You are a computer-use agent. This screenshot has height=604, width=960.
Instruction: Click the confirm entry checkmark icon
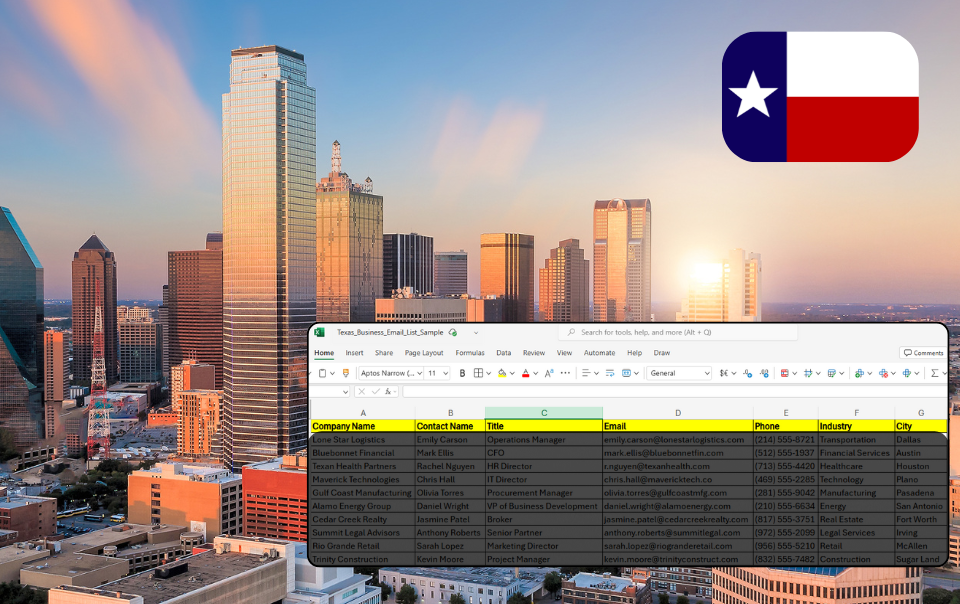pos(375,392)
